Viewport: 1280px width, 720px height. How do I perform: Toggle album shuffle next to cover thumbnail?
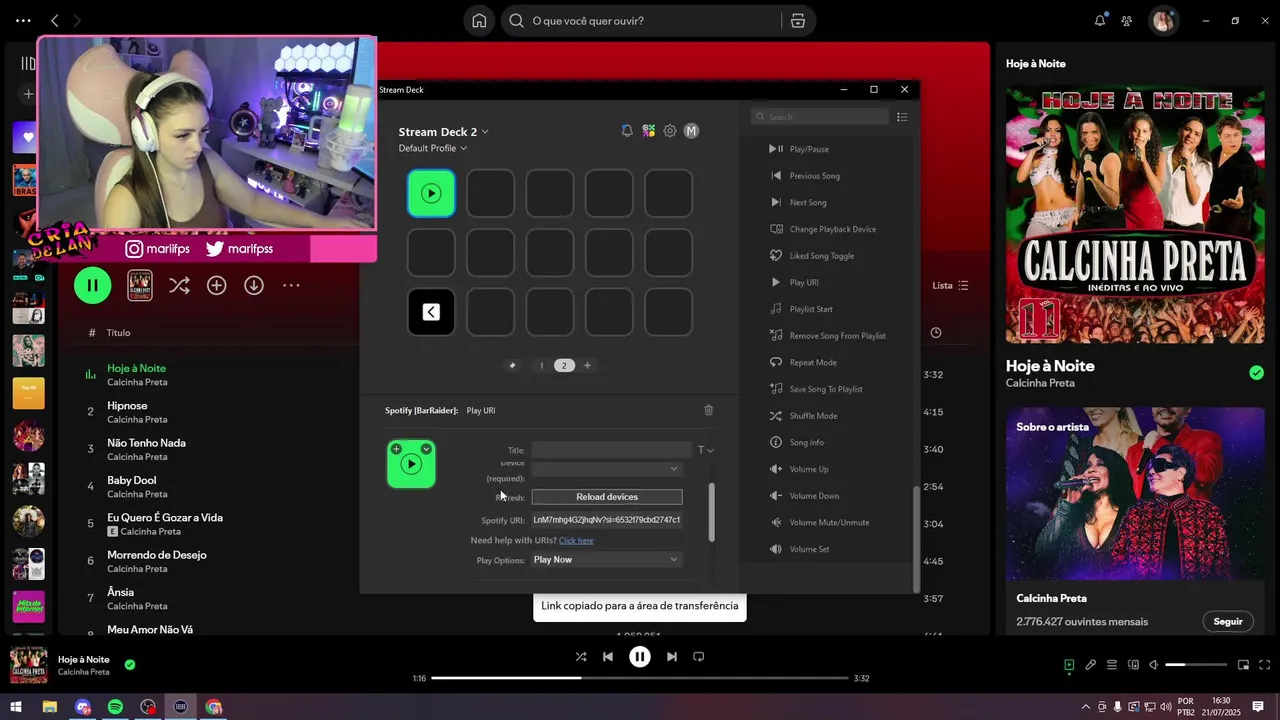(x=179, y=286)
